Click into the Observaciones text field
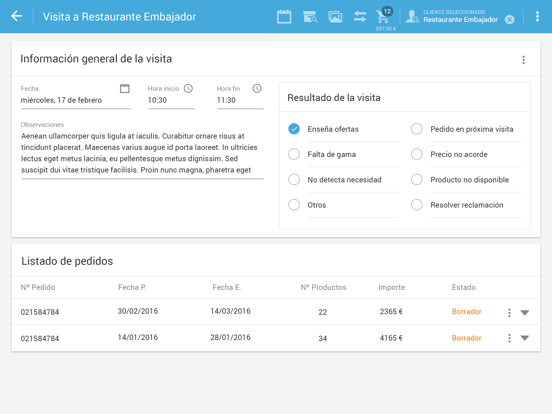Viewport: 552px width, 414px height. (142, 153)
